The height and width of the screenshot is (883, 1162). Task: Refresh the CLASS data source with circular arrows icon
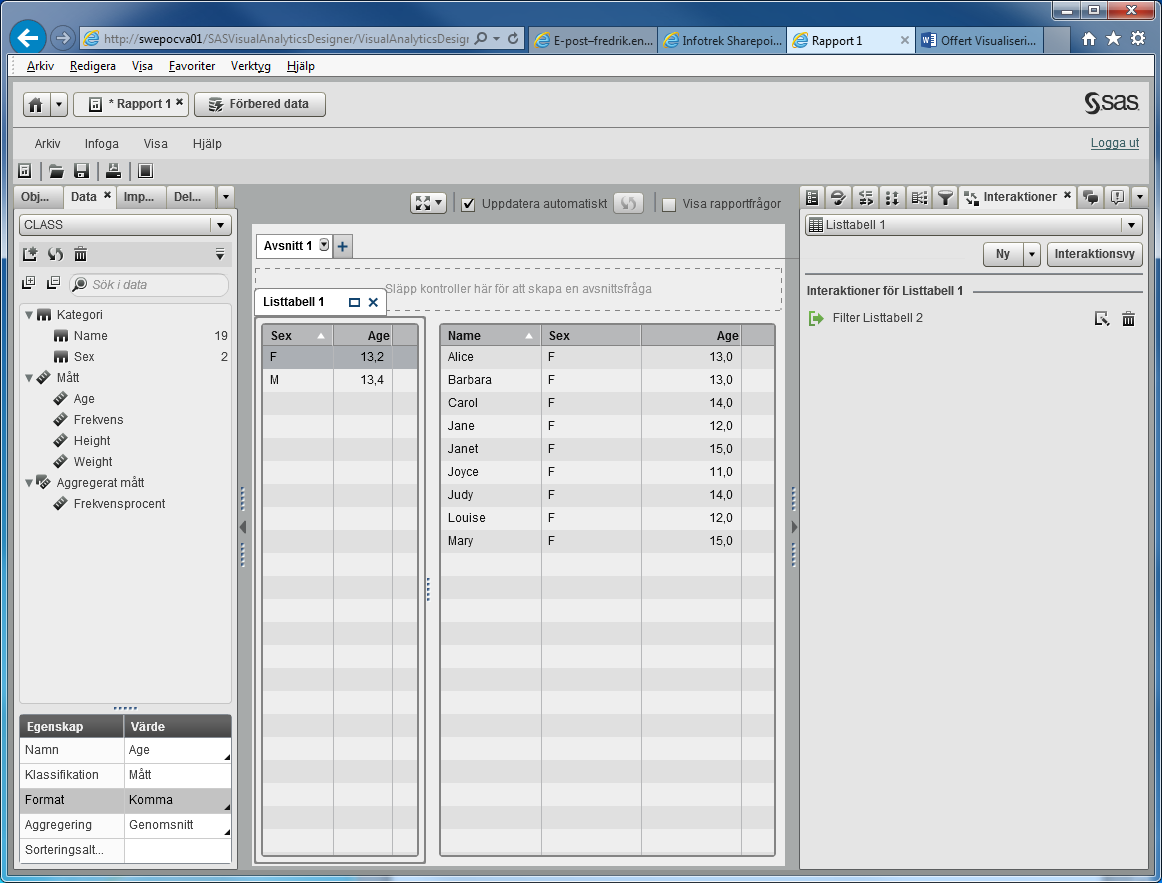55,254
